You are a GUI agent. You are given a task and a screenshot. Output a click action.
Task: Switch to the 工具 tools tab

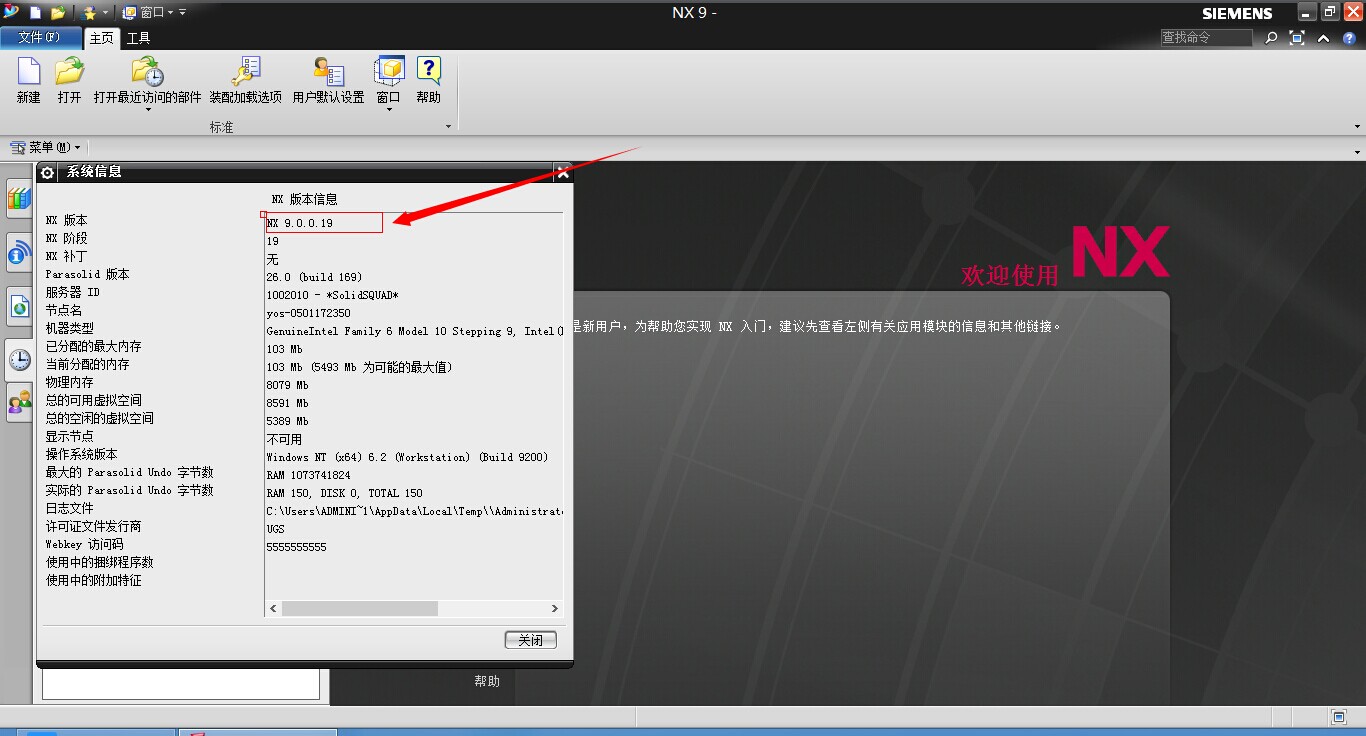tap(138, 38)
